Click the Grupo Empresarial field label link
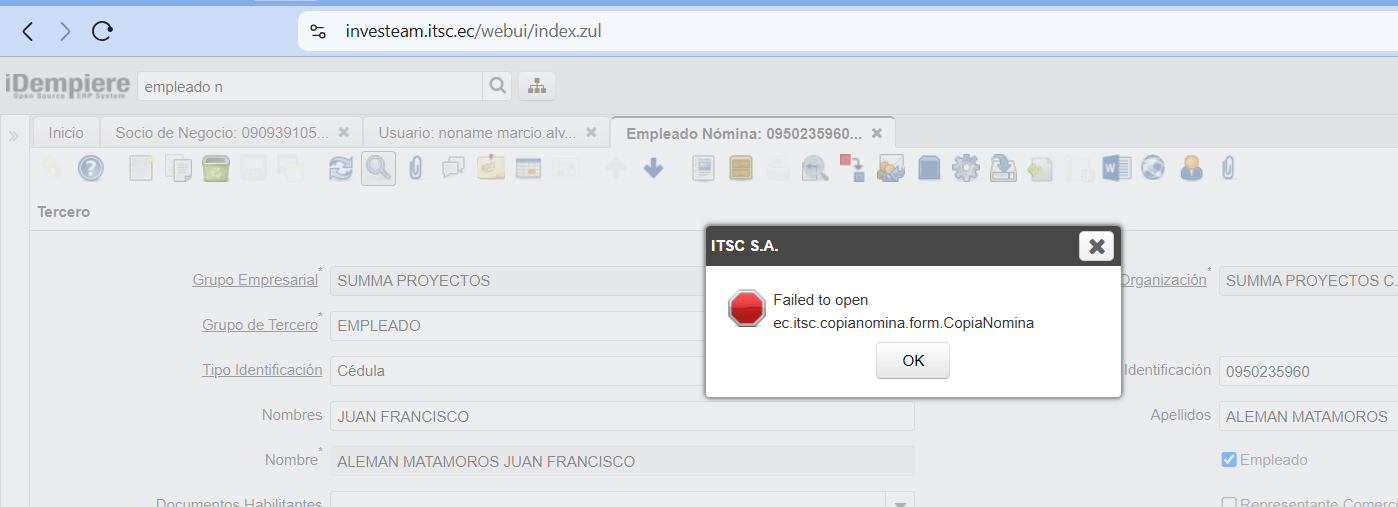The image size is (1398, 507). coord(255,281)
